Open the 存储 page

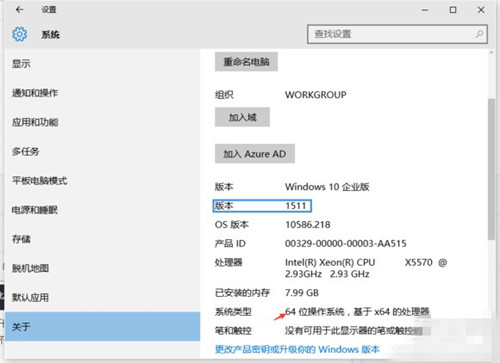tap(21, 239)
